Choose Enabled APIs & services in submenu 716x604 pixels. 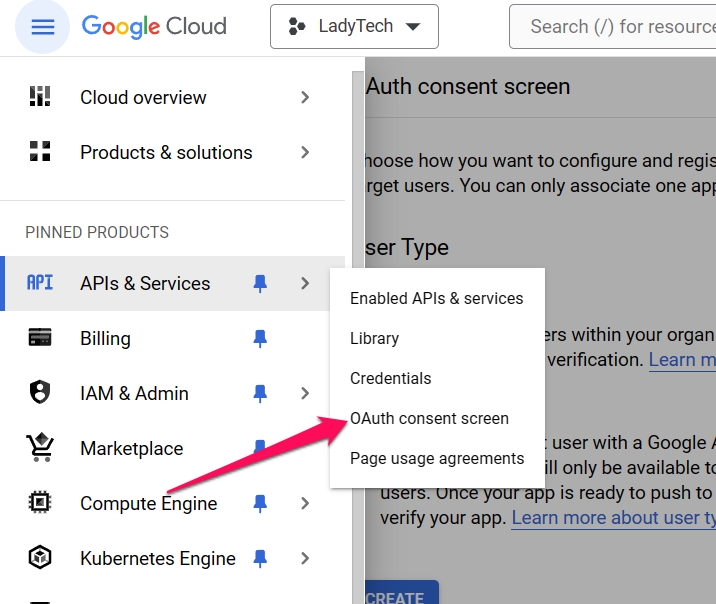[437, 298]
